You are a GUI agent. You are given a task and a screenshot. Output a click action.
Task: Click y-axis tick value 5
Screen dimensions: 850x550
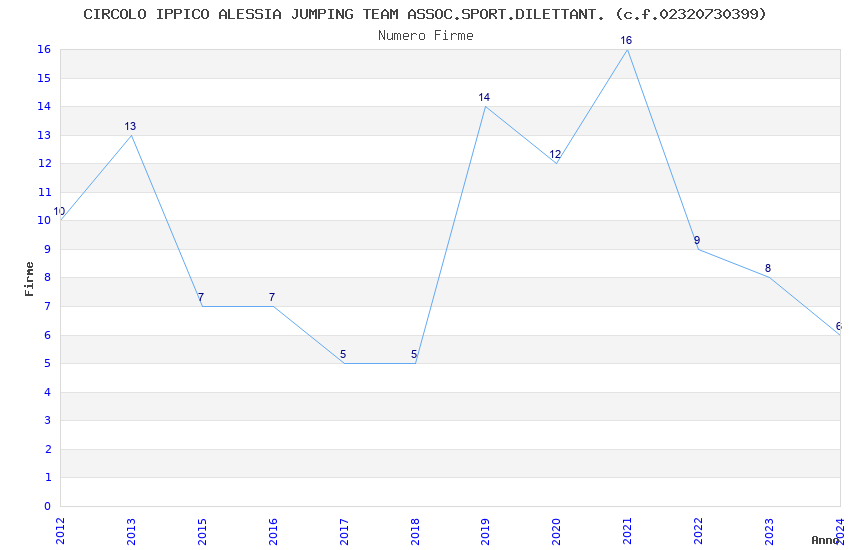pos(48,363)
